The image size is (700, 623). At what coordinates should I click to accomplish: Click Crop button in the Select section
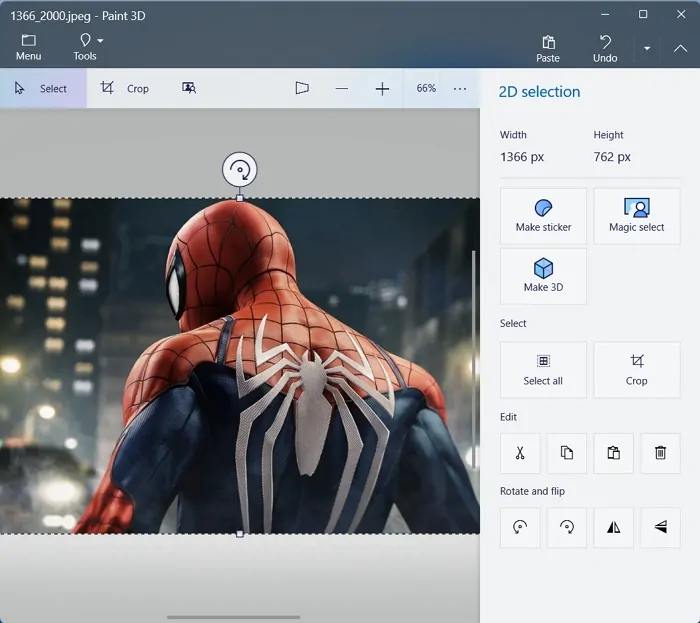click(637, 370)
